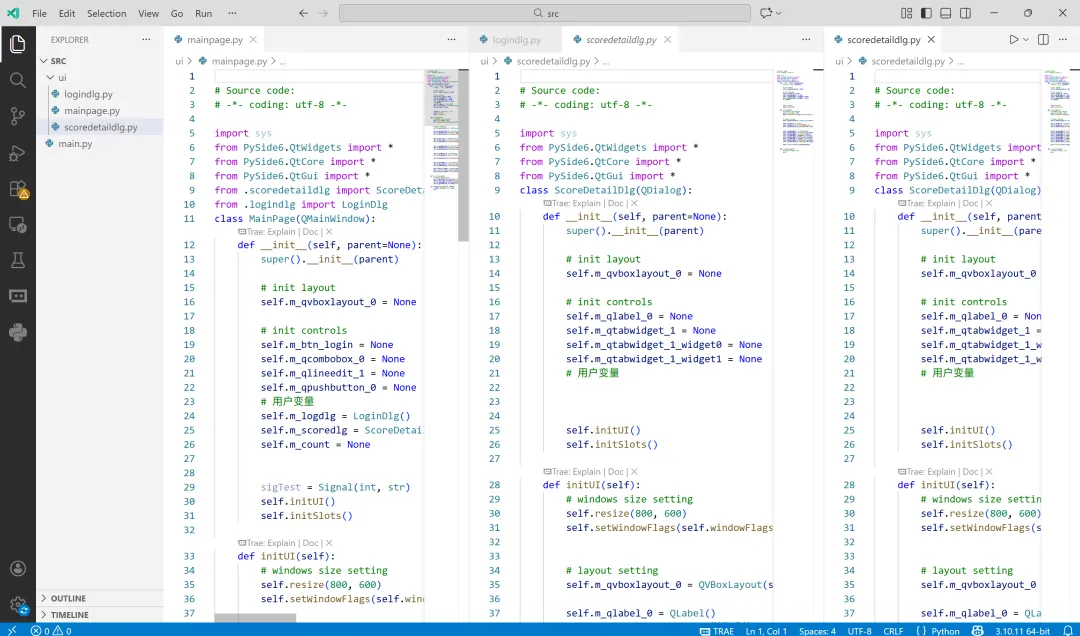Screen dimensions: 1080x636
Task: Select Python interpreter 3.10.11 64-bit
Action: tap(1022, 630)
